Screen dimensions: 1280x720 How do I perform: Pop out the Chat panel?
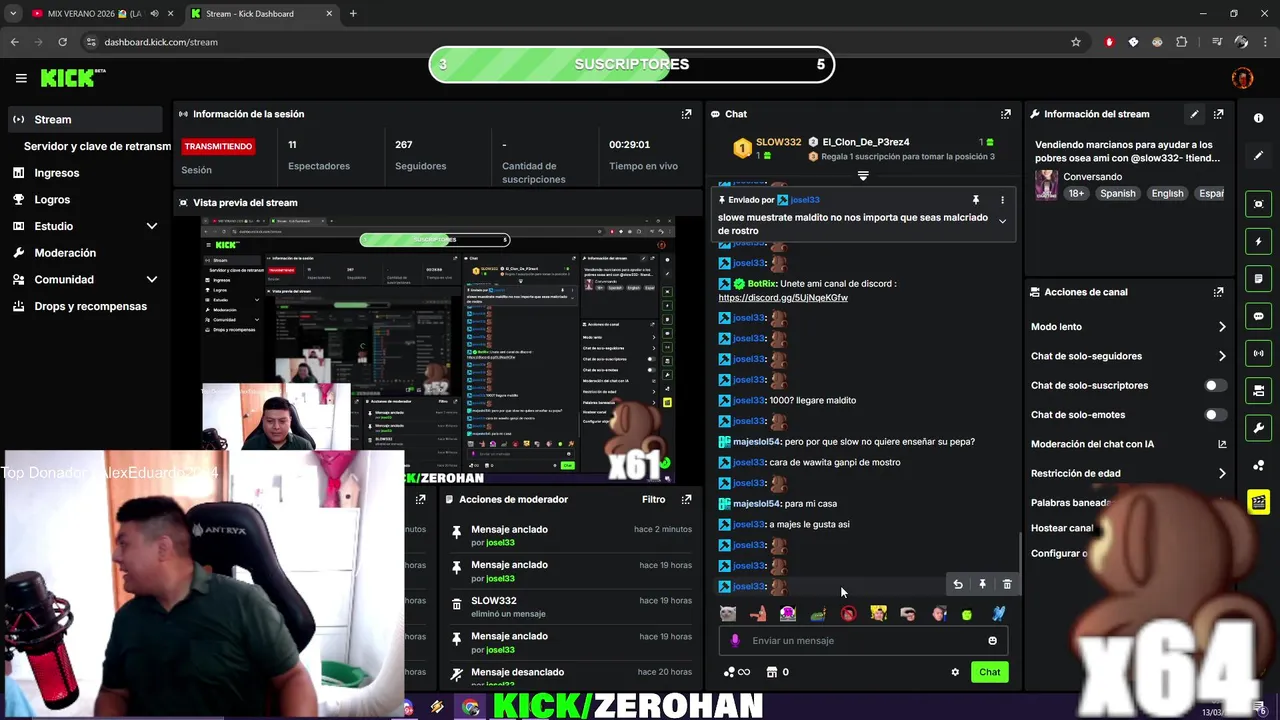pyautogui.click(x=1006, y=114)
